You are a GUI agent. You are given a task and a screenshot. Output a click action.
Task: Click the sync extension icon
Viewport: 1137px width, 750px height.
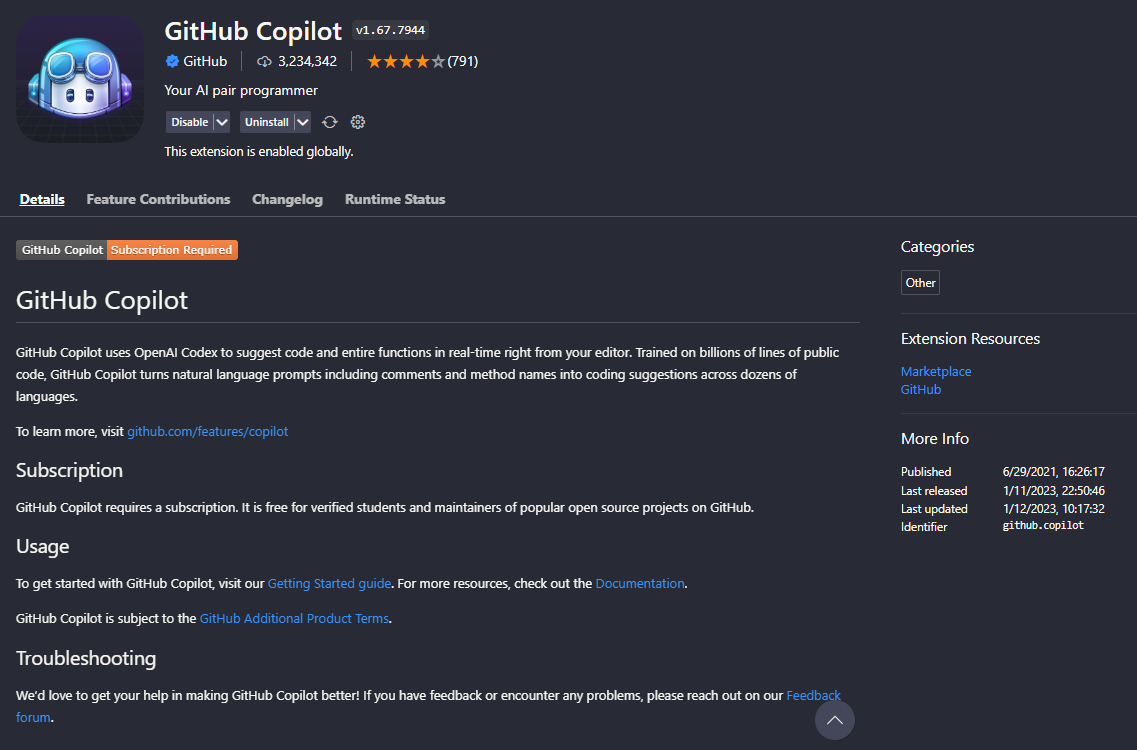click(x=330, y=122)
